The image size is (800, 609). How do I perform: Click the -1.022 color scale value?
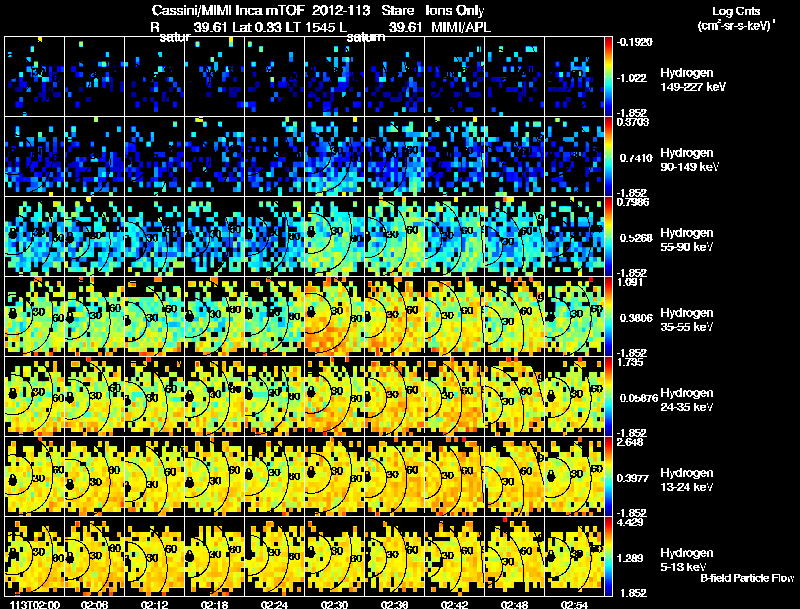click(x=632, y=78)
